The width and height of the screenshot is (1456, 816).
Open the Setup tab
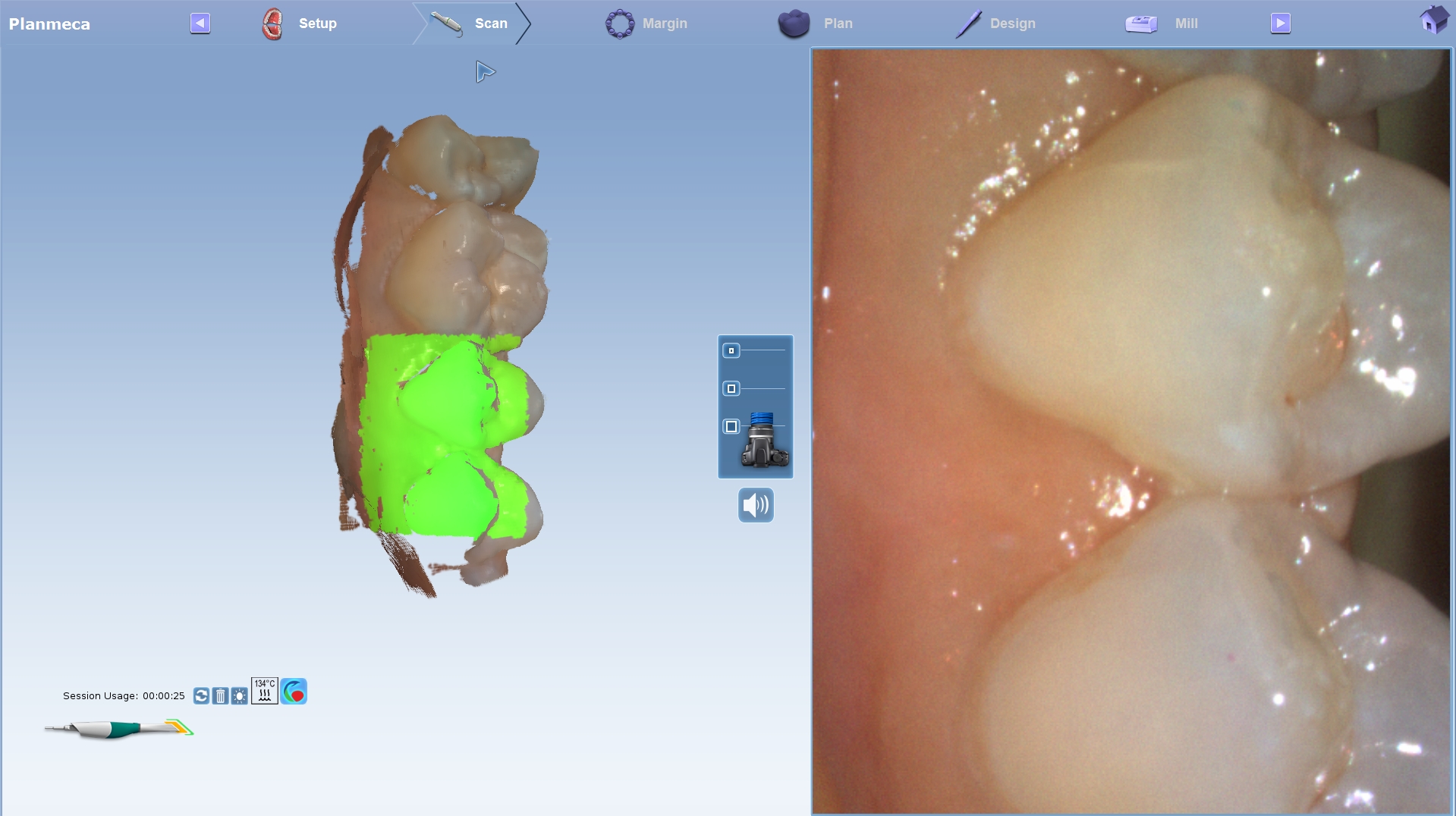300,24
